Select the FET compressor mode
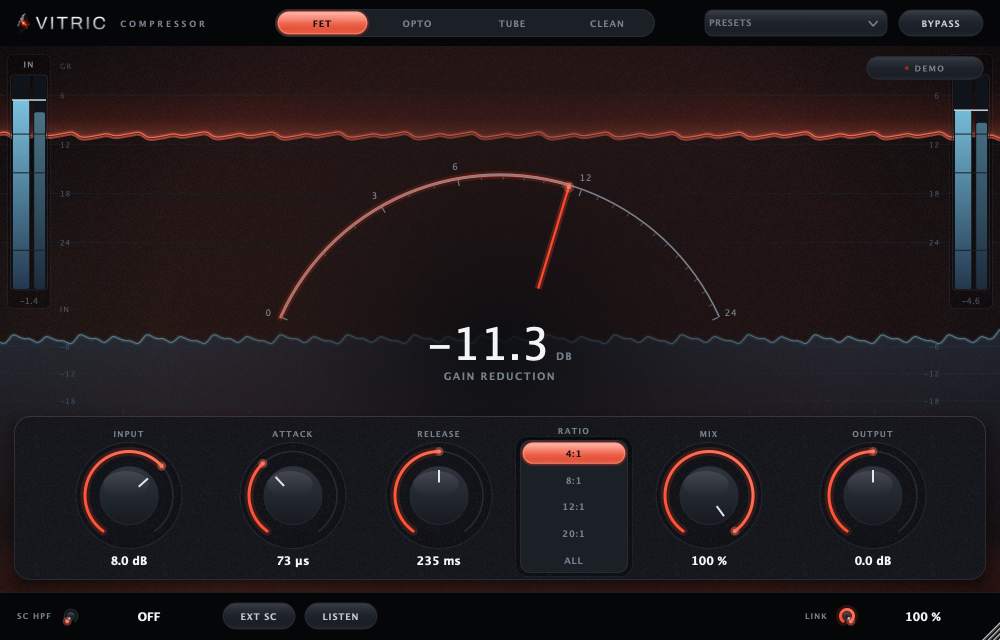 click(322, 24)
